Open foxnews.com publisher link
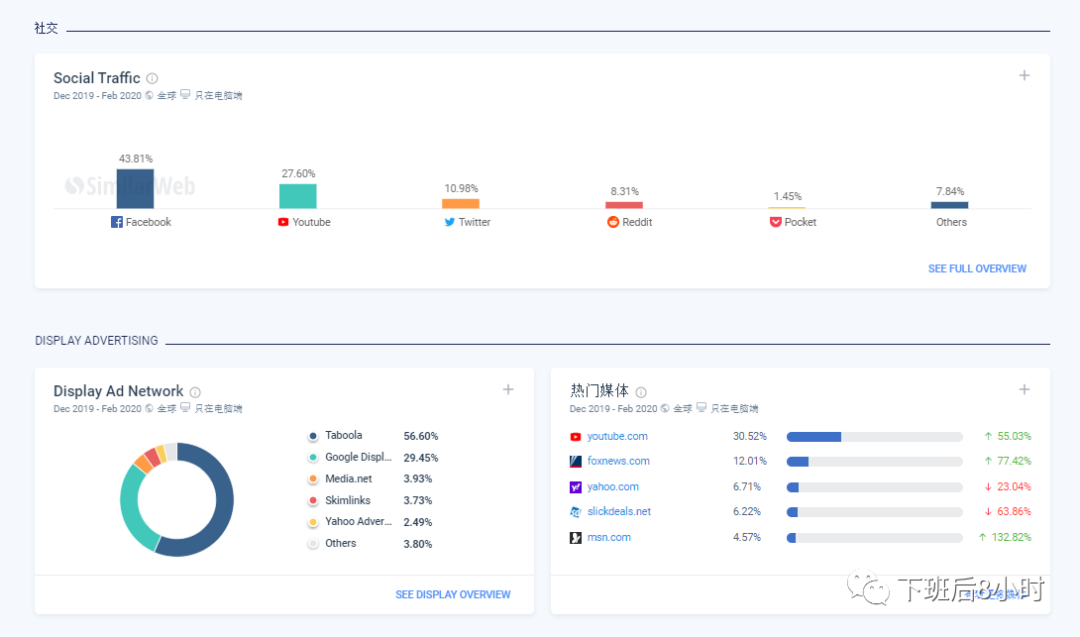Image resolution: width=1080 pixels, height=637 pixels. pos(618,461)
